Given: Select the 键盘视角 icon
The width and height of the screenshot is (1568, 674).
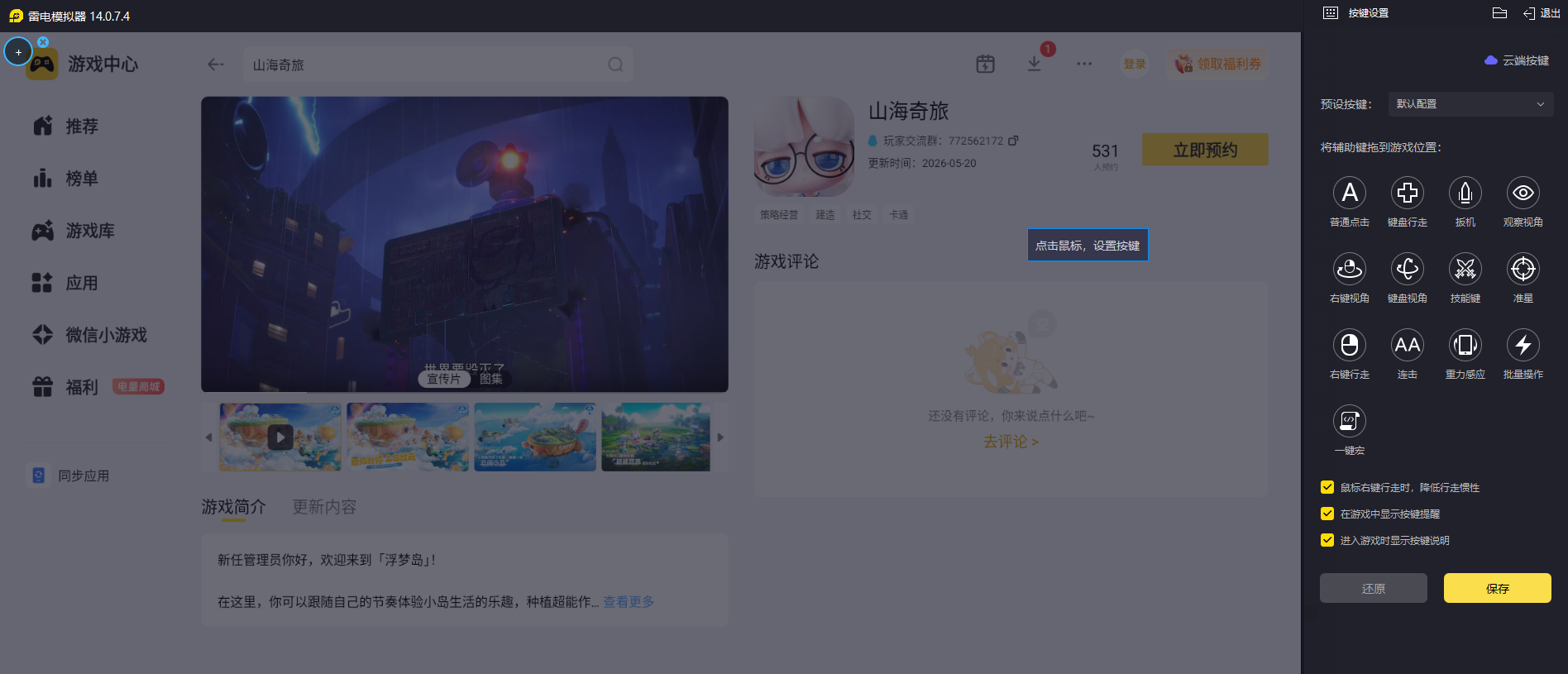Looking at the screenshot, I should pyautogui.click(x=1408, y=269).
